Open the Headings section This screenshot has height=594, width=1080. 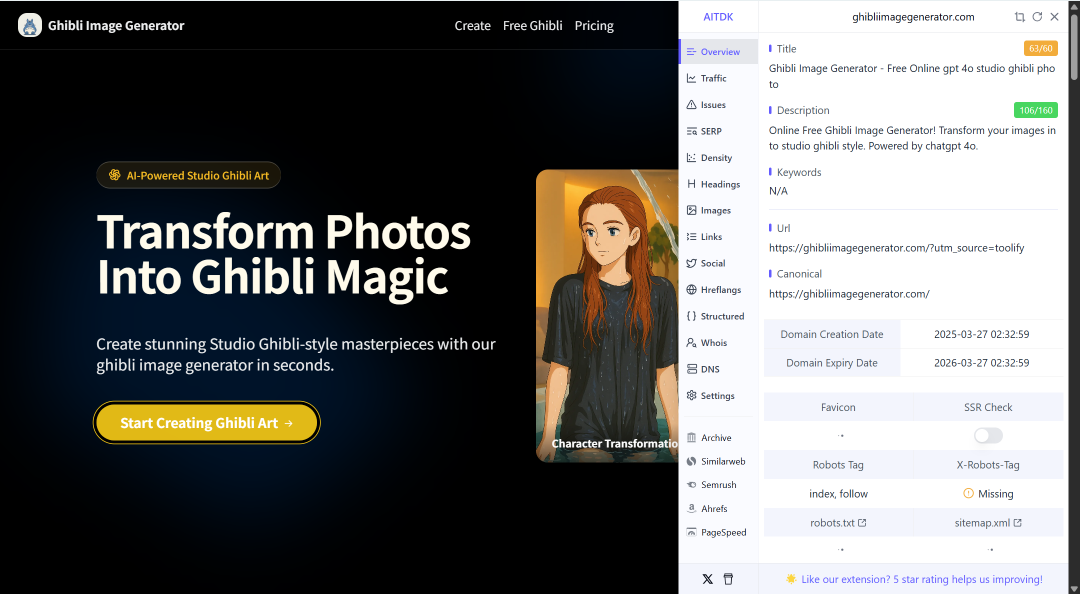(718, 184)
